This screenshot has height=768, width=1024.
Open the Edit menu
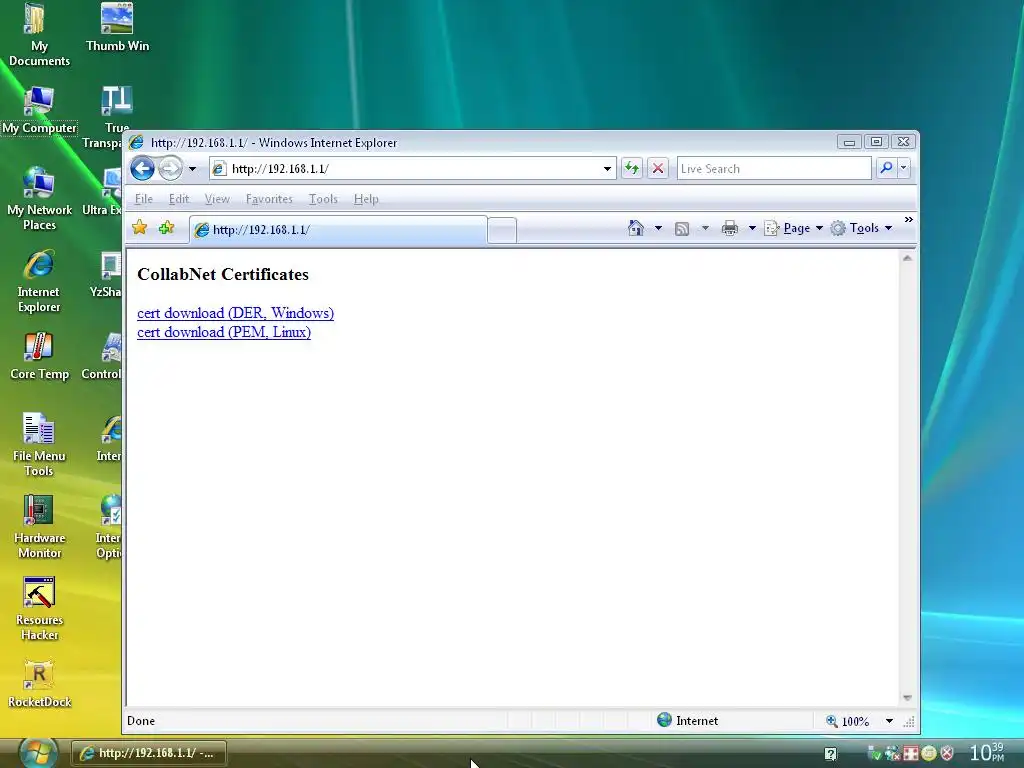pos(178,199)
